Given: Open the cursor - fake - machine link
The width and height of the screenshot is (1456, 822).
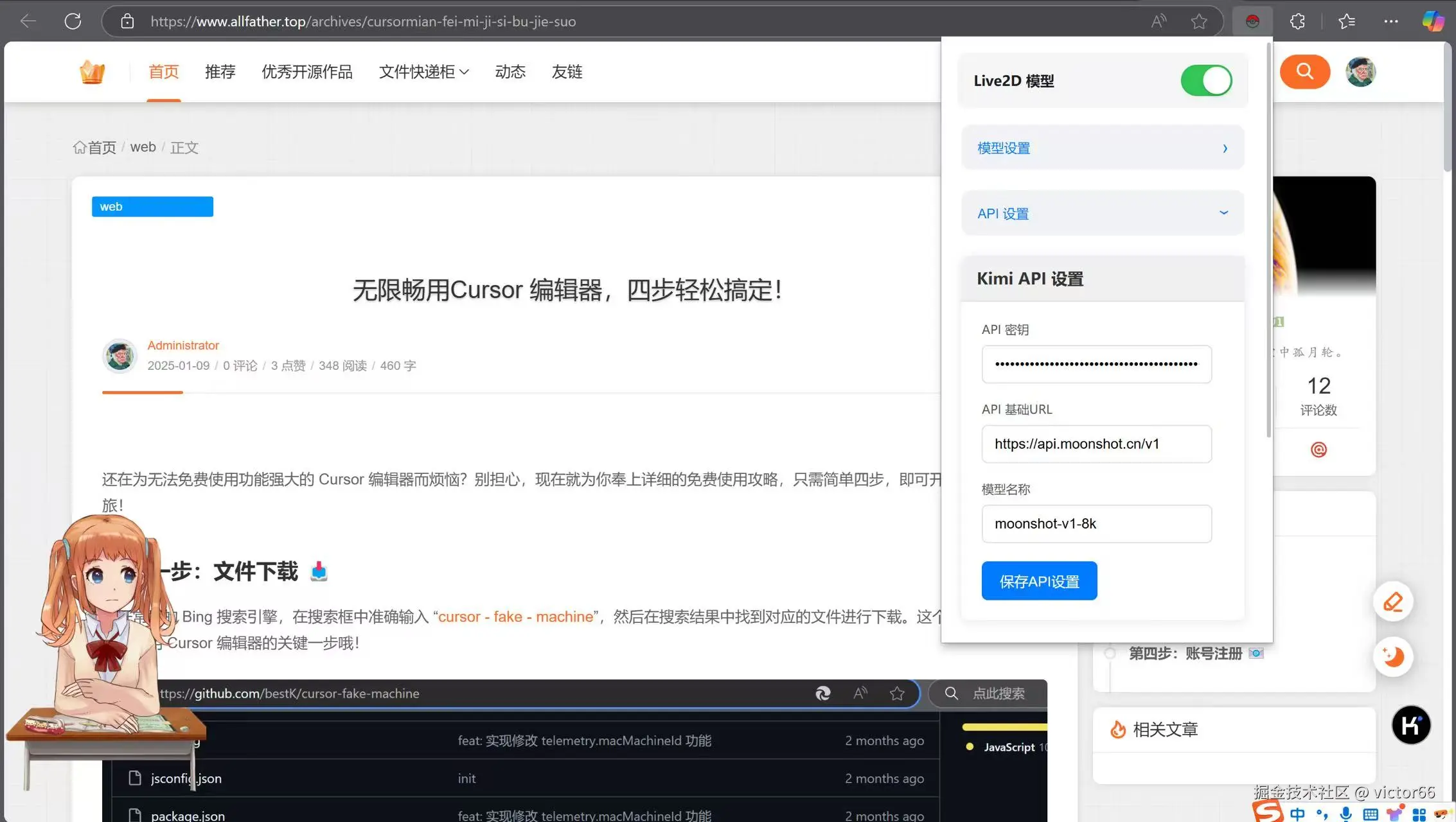Looking at the screenshot, I should tap(515, 616).
